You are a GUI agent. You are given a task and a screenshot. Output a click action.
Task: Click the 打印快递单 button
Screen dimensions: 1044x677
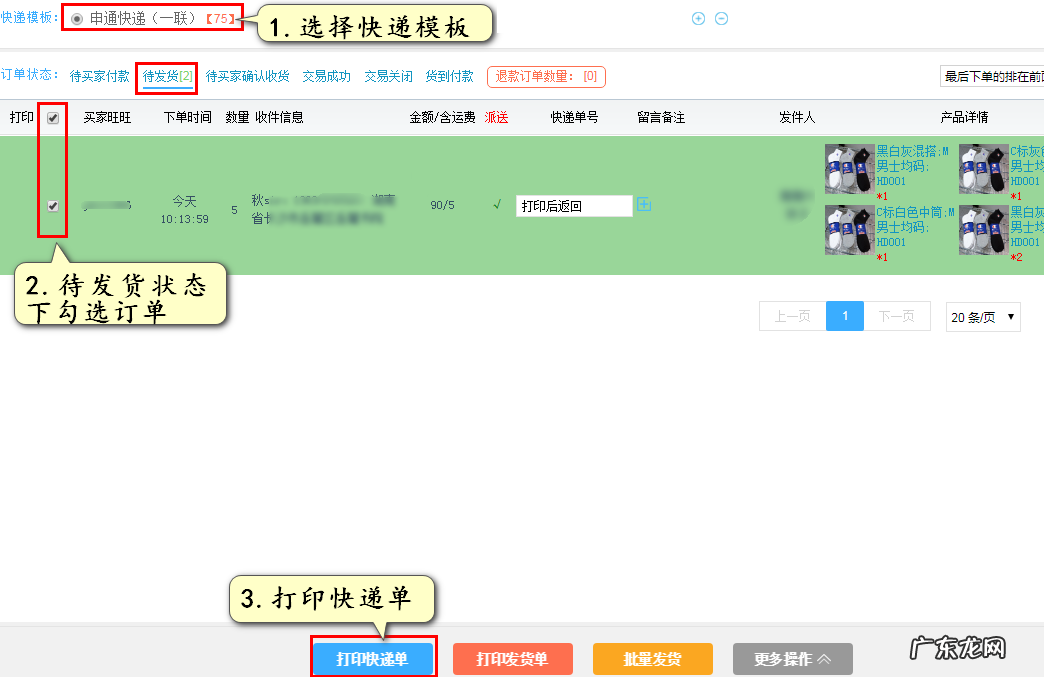[x=373, y=659]
